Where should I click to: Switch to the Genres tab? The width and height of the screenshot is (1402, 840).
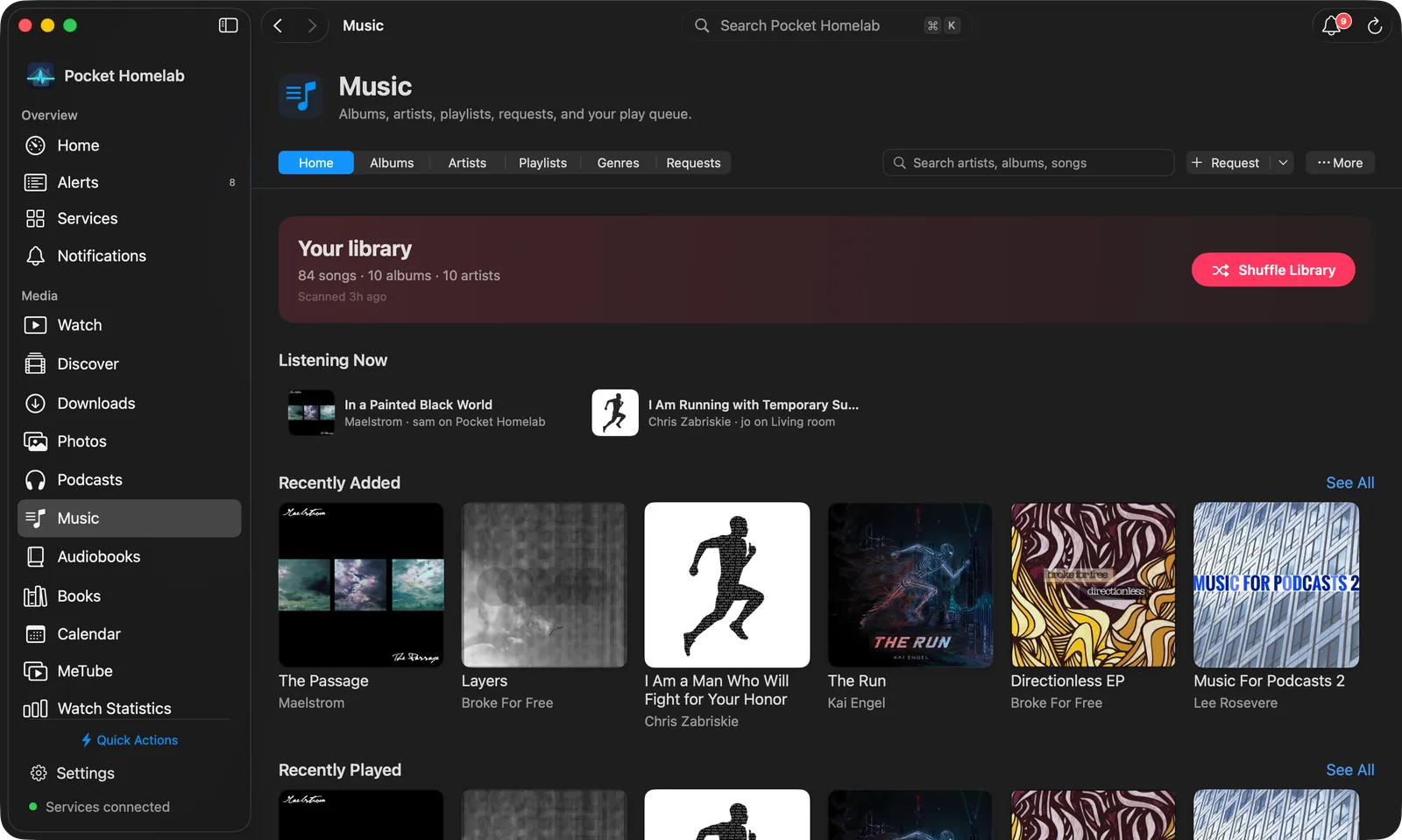point(618,163)
